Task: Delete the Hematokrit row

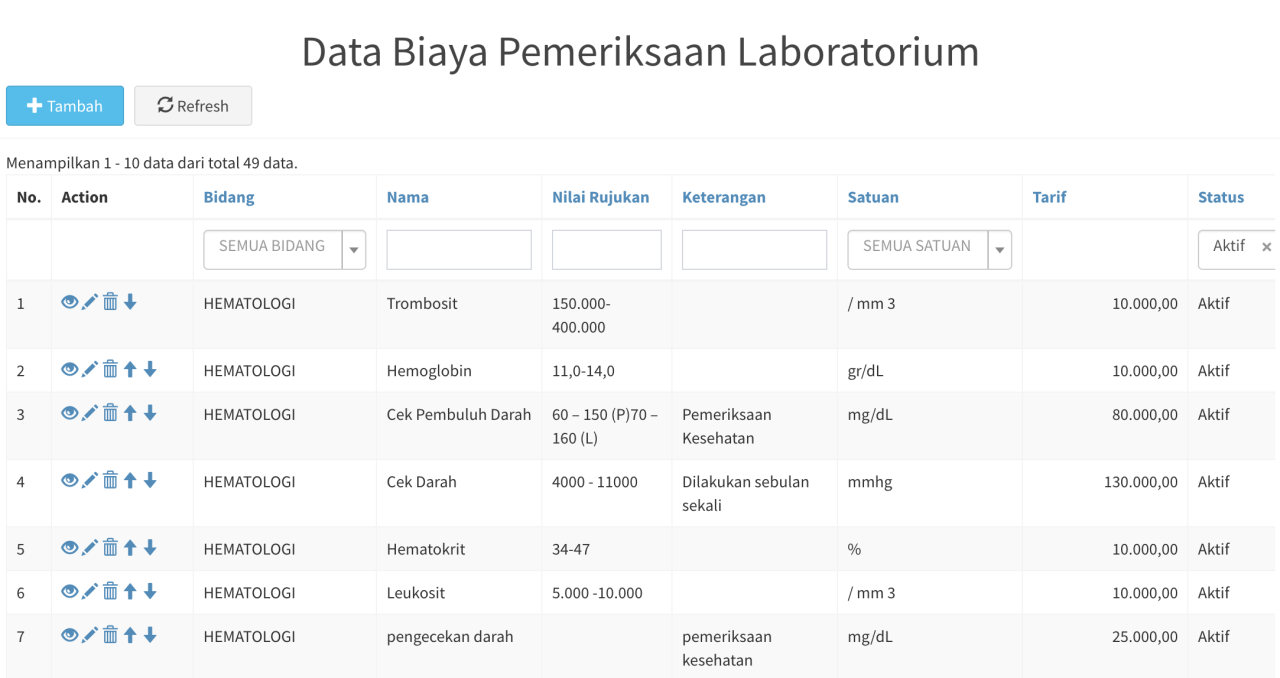Action: (x=111, y=547)
